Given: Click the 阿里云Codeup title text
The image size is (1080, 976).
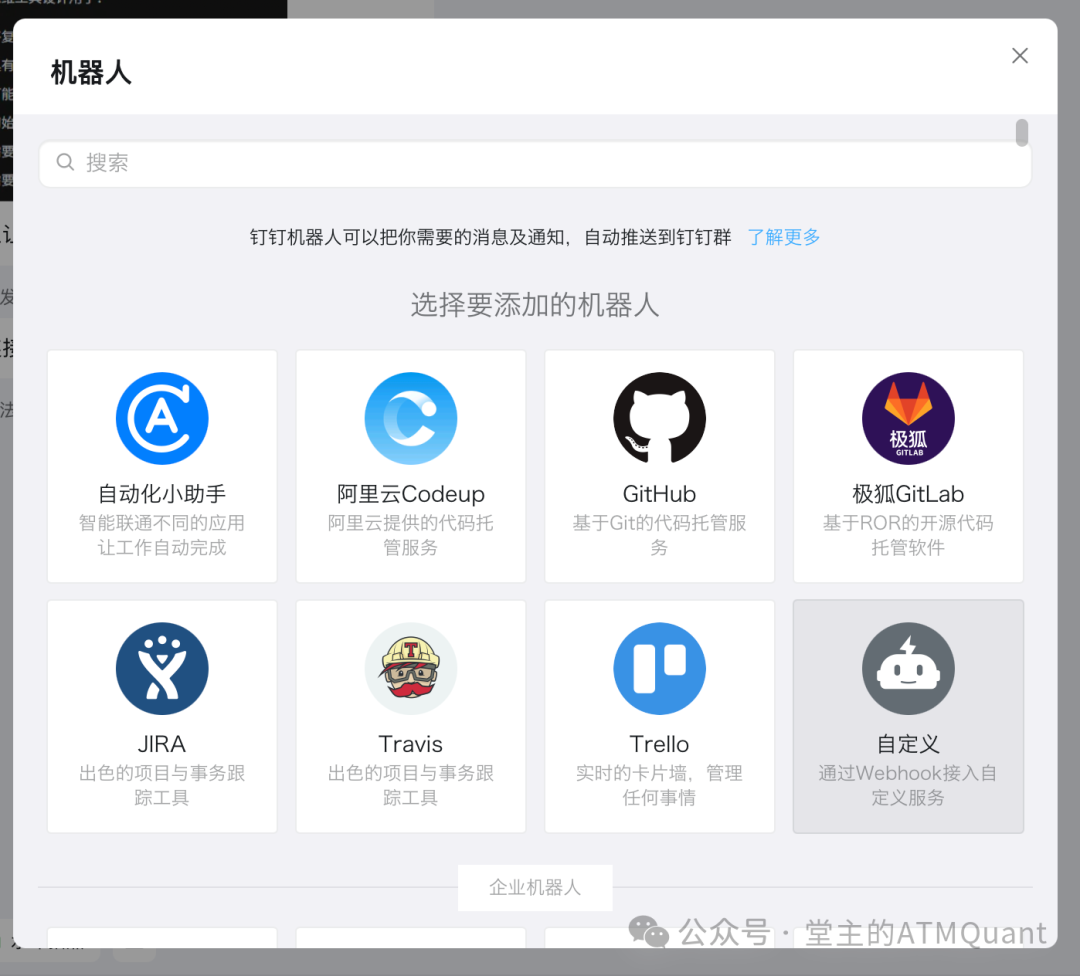Looking at the screenshot, I should tap(411, 494).
